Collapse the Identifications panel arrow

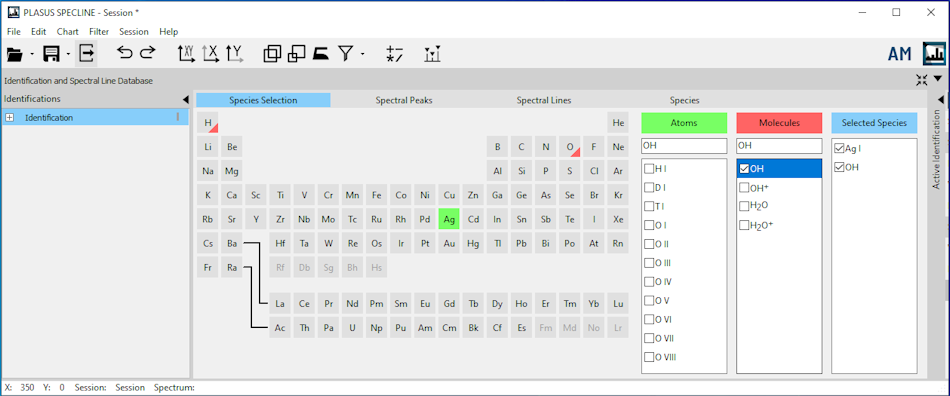coord(185,99)
